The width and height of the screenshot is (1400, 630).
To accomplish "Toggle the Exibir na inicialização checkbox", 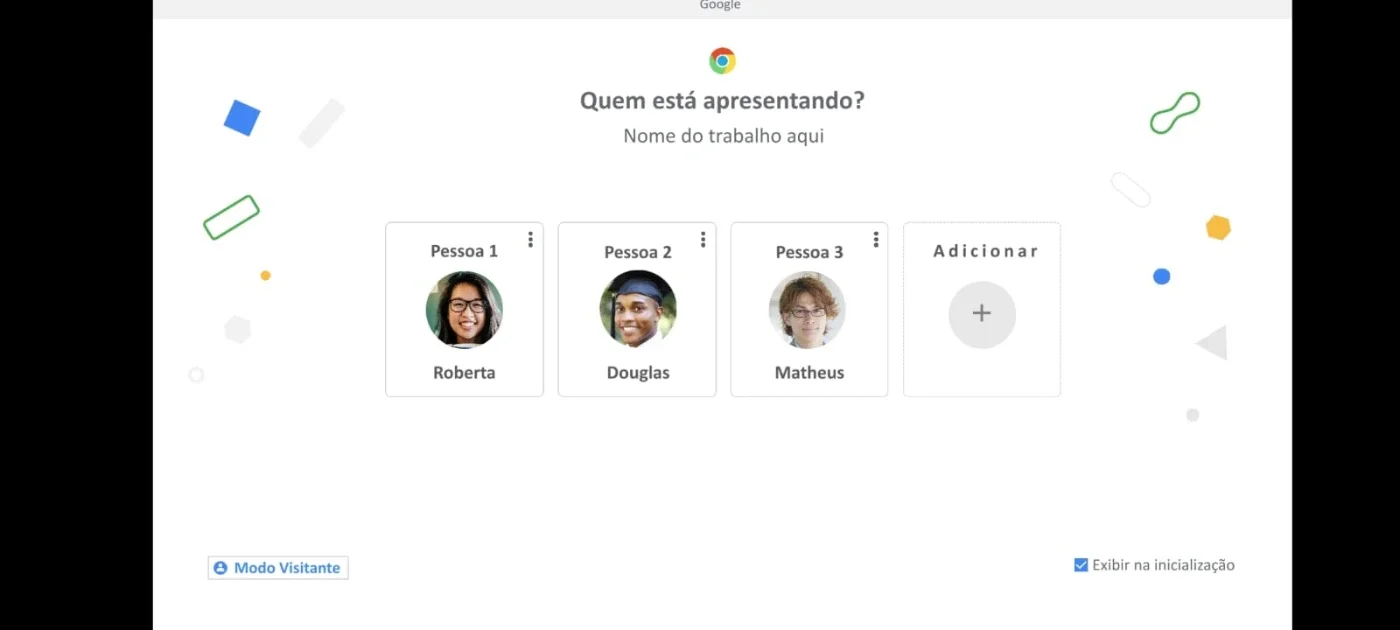I will 1081,565.
